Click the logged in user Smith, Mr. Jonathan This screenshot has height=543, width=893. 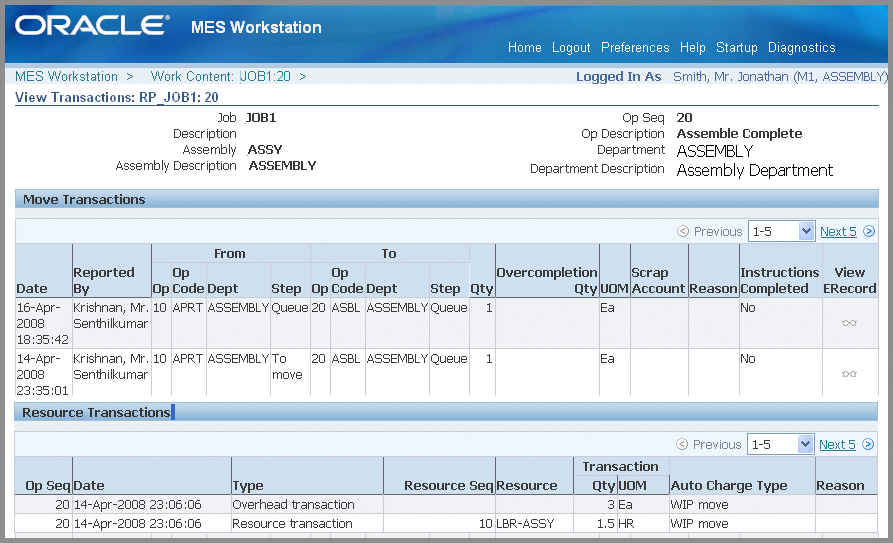point(780,77)
